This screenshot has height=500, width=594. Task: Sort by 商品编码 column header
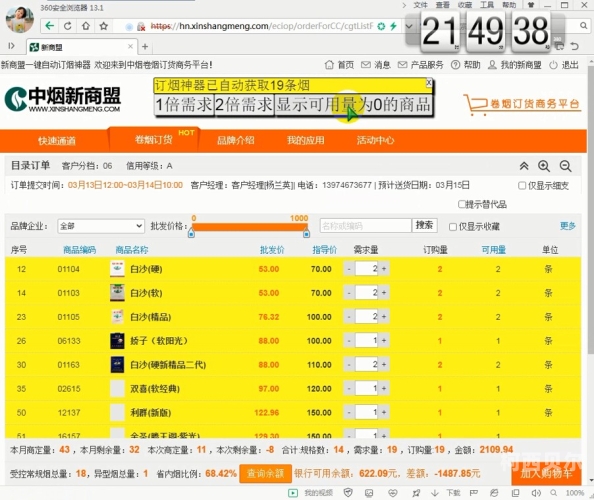coord(79,250)
